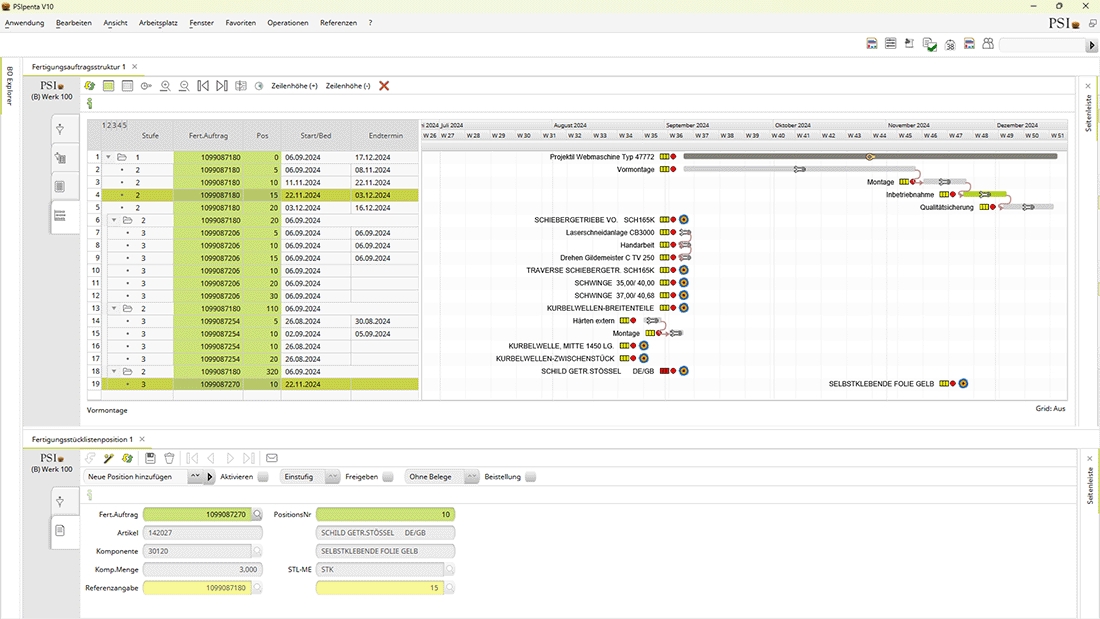
Task: Open the Einstufig dropdown
Action: coord(333,477)
